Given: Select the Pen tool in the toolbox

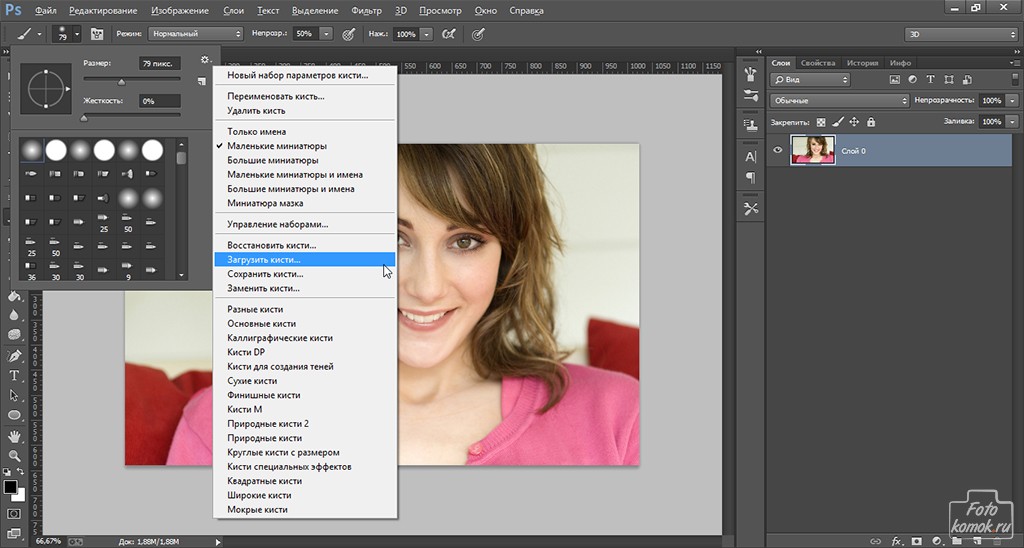Looking at the screenshot, I should [x=14, y=356].
